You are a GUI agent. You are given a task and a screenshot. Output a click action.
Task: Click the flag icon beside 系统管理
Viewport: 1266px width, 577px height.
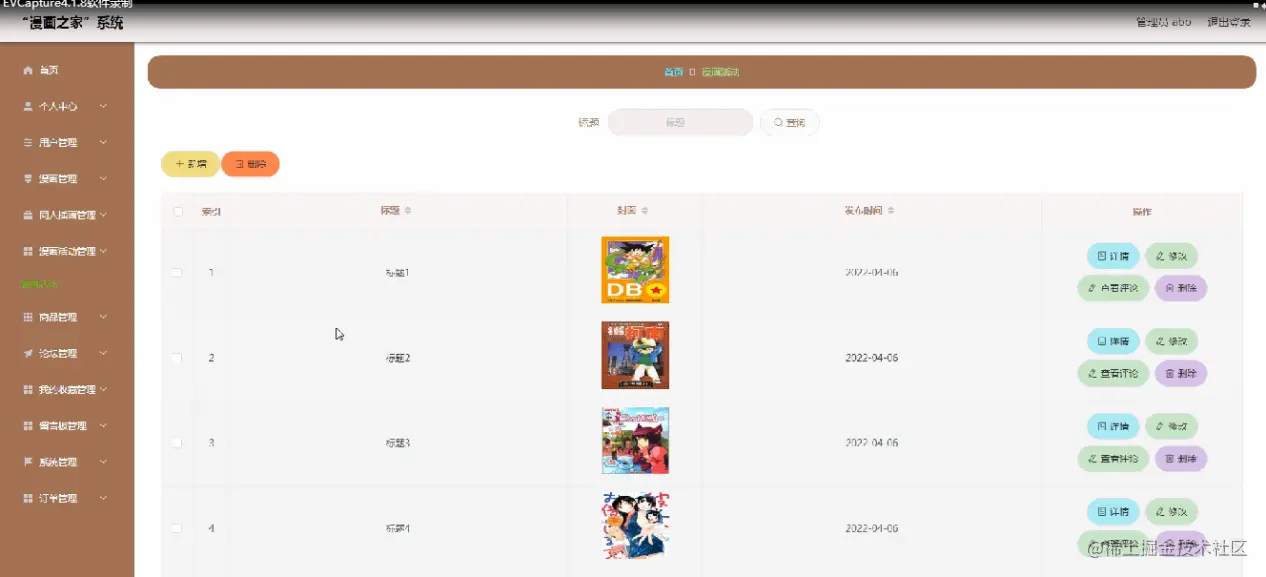28,462
